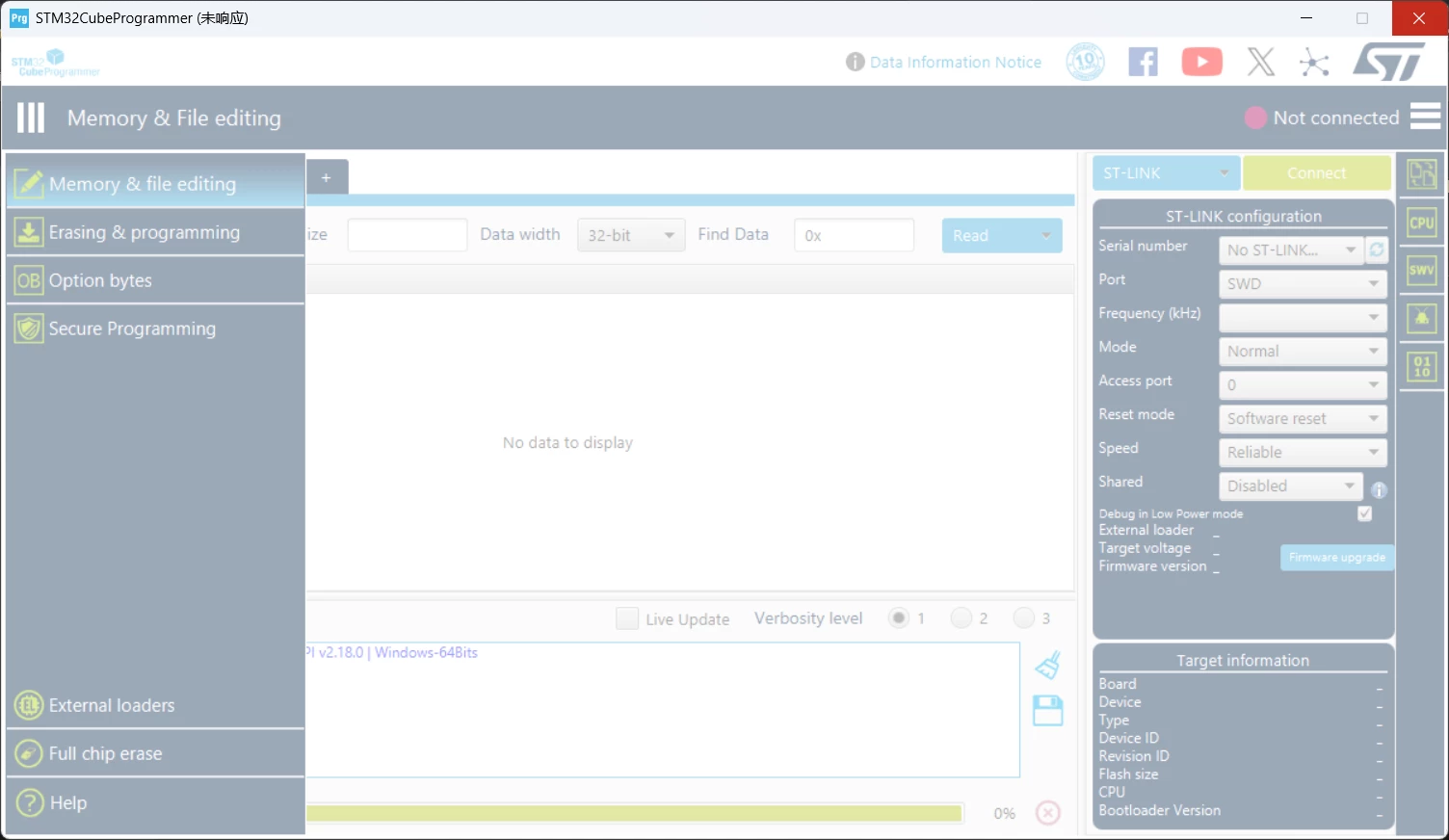Save the log with floppy icon

1047,711
